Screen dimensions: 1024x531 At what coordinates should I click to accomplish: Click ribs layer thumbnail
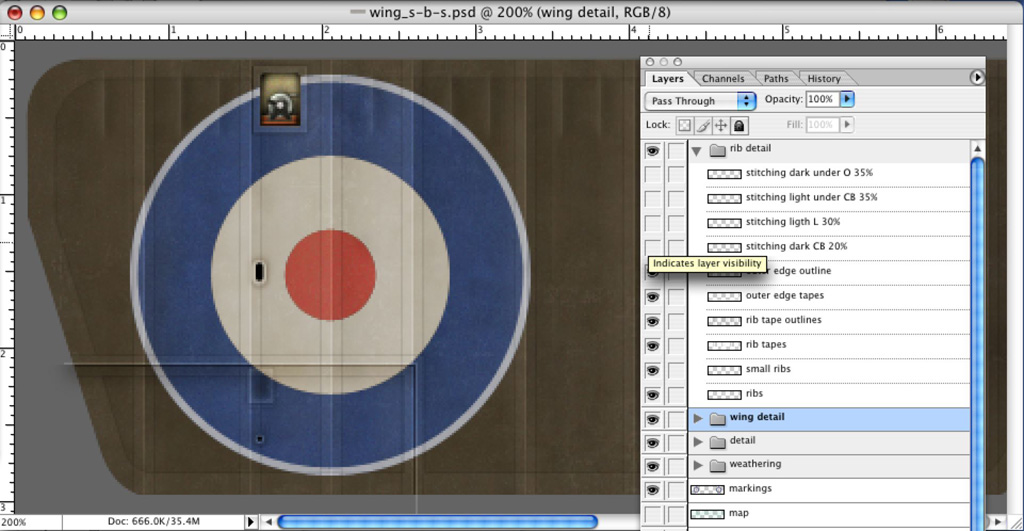click(724, 394)
